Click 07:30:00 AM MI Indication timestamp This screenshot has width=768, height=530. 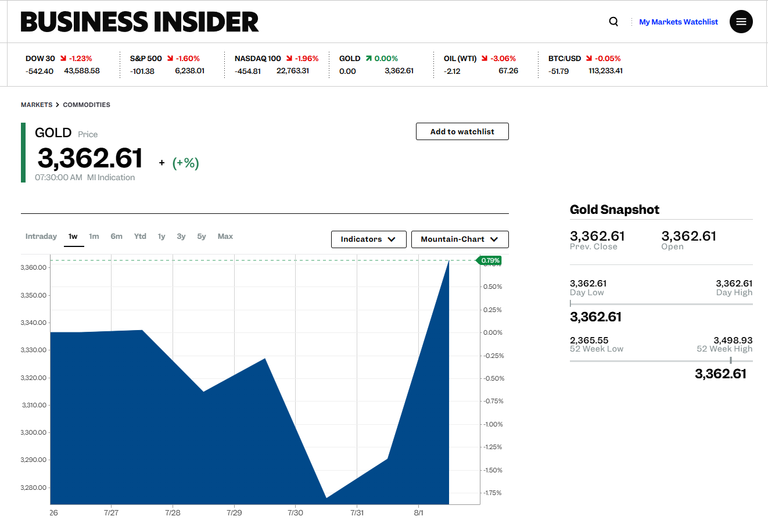pyautogui.click(x=85, y=177)
